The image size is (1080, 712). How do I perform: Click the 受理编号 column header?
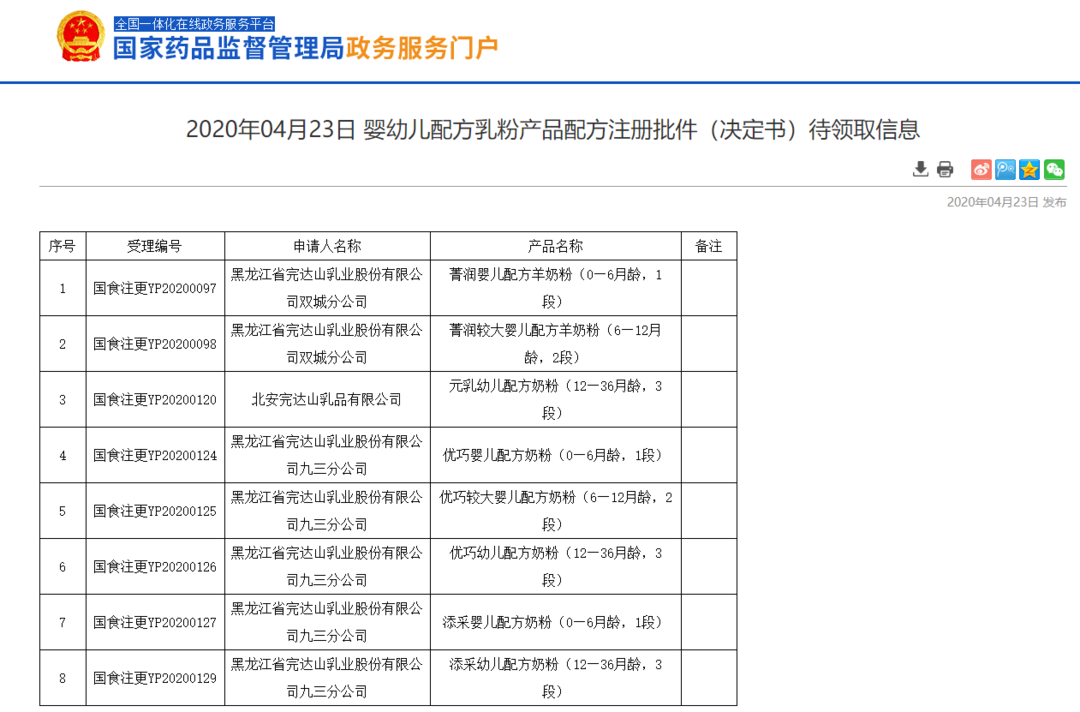click(155, 246)
